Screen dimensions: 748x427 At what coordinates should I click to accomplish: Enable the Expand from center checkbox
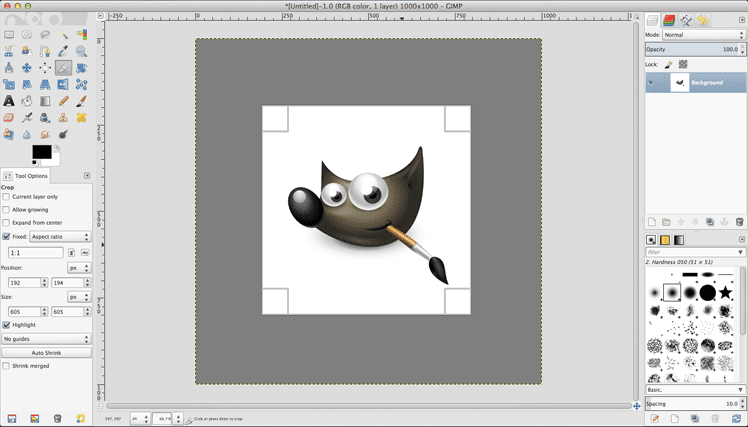pyautogui.click(x=6, y=222)
